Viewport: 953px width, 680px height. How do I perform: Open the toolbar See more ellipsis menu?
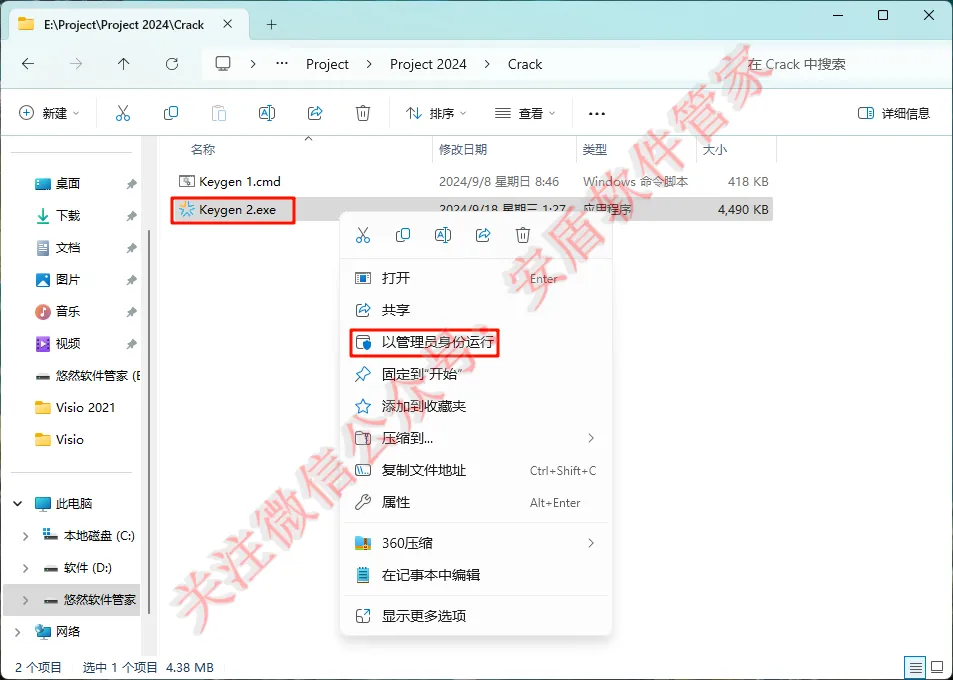[597, 114]
